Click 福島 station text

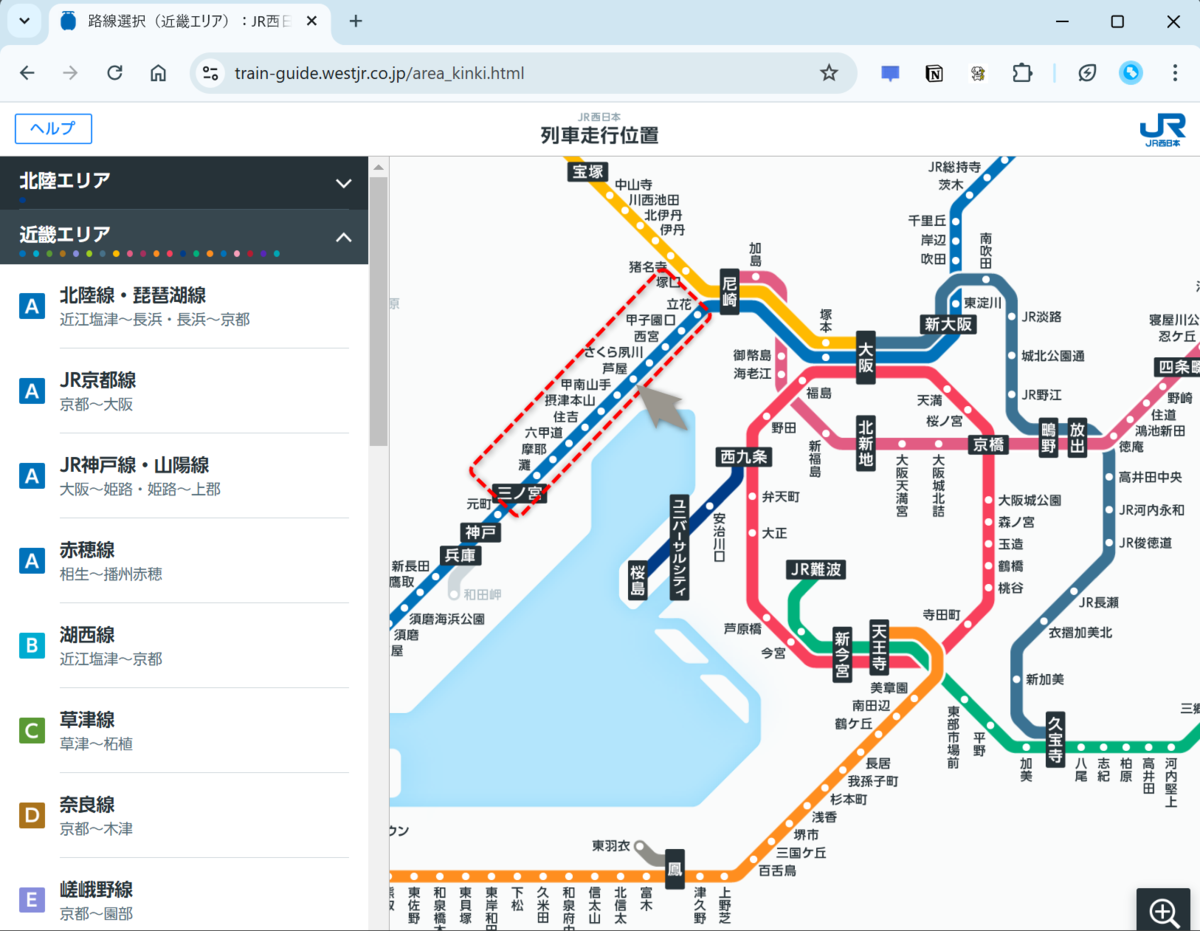819,393
